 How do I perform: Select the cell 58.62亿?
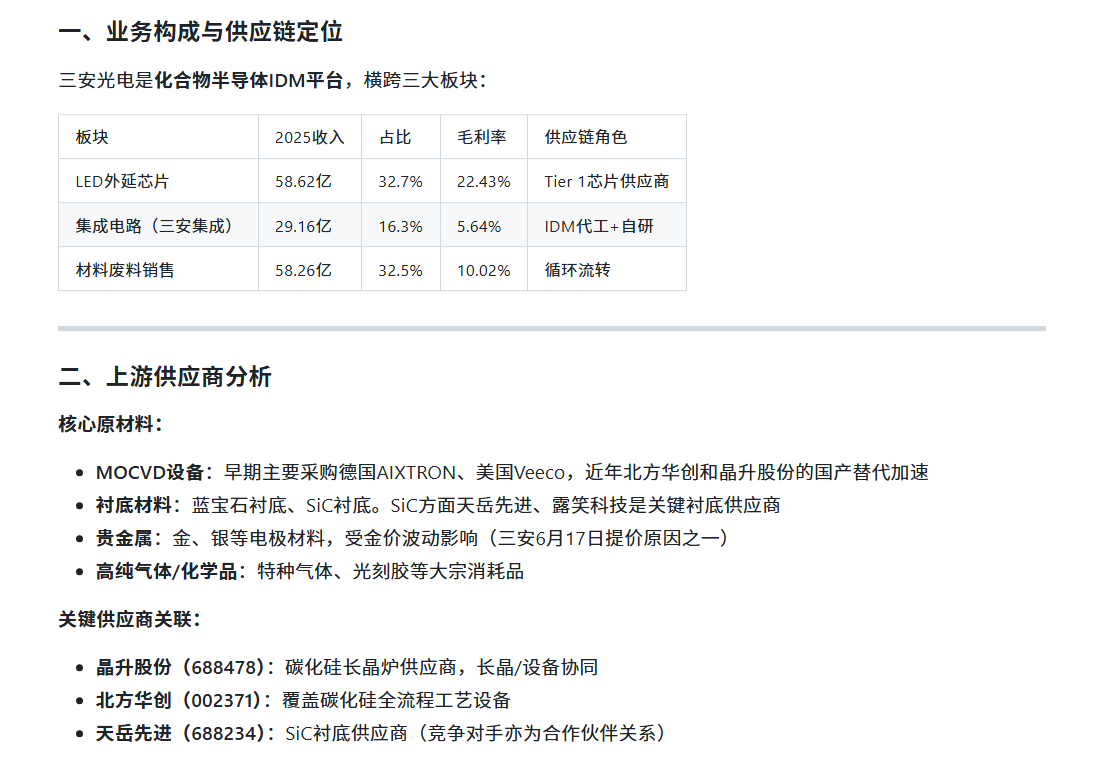coord(303,181)
